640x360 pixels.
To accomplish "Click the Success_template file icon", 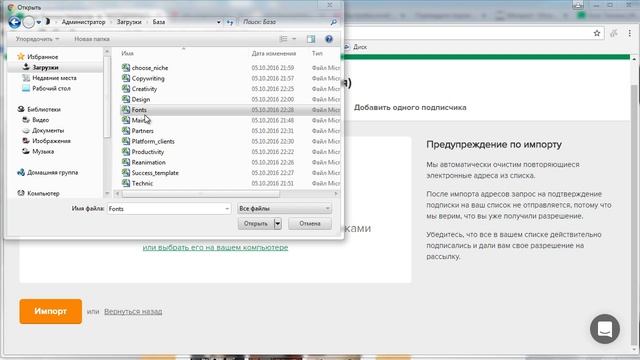I will [126, 173].
